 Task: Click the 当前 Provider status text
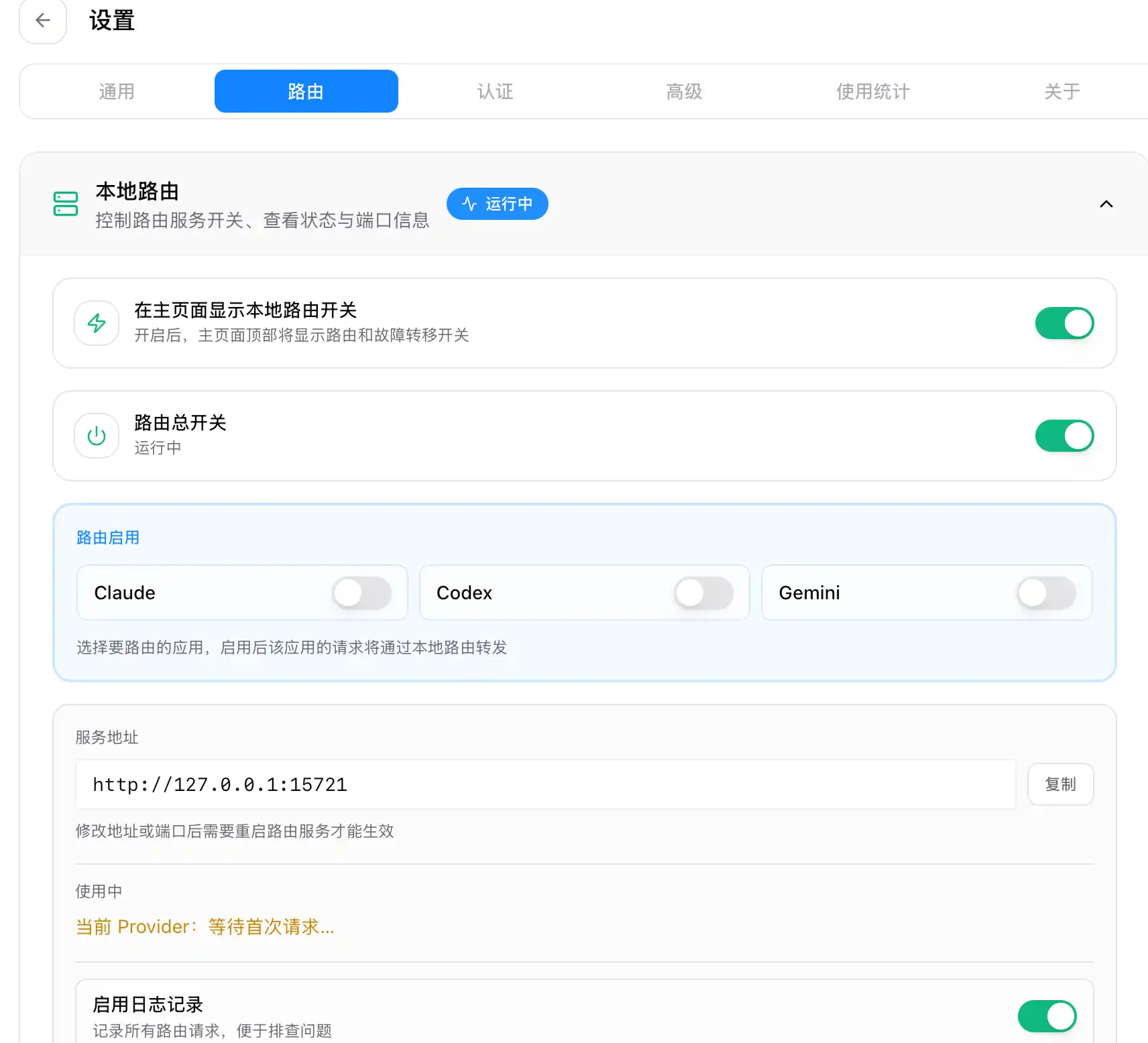(205, 926)
